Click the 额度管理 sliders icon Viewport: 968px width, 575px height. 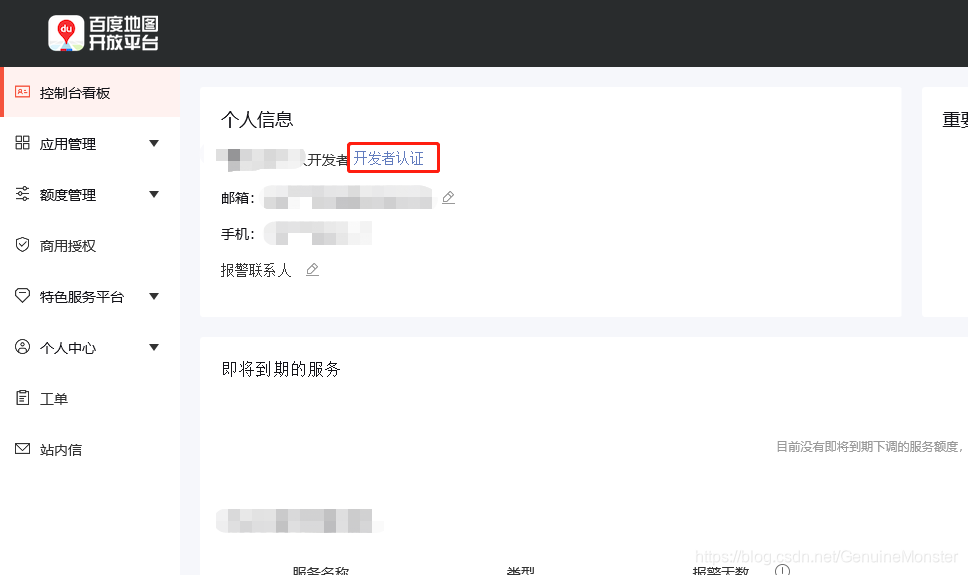click(22, 194)
